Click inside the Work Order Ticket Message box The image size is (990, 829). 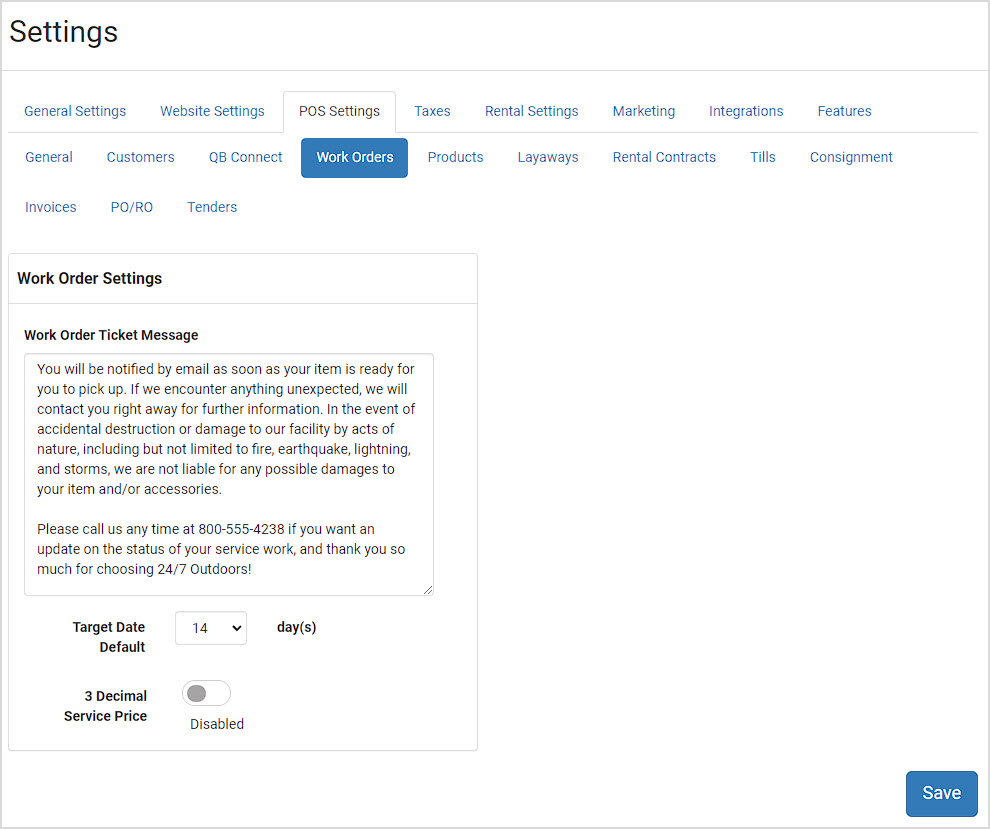click(x=229, y=474)
